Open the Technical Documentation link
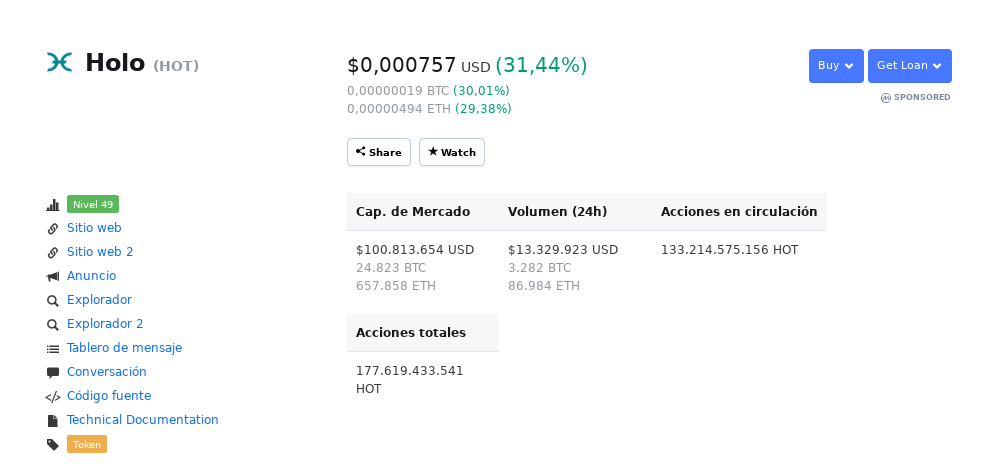 coord(143,420)
